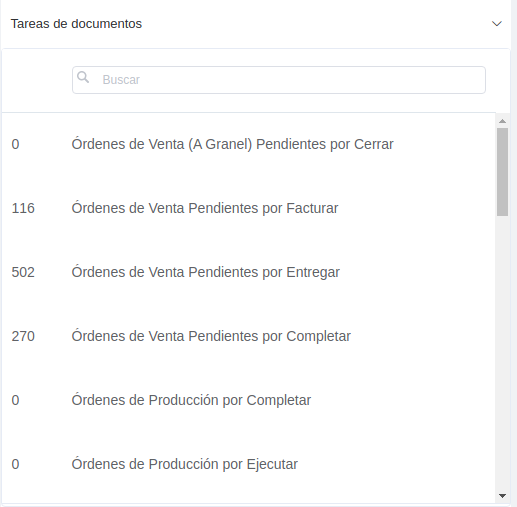Open Órdenes de Venta Pendientes por Completar
The width and height of the screenshot is (517, 507).
pos(211,336)
